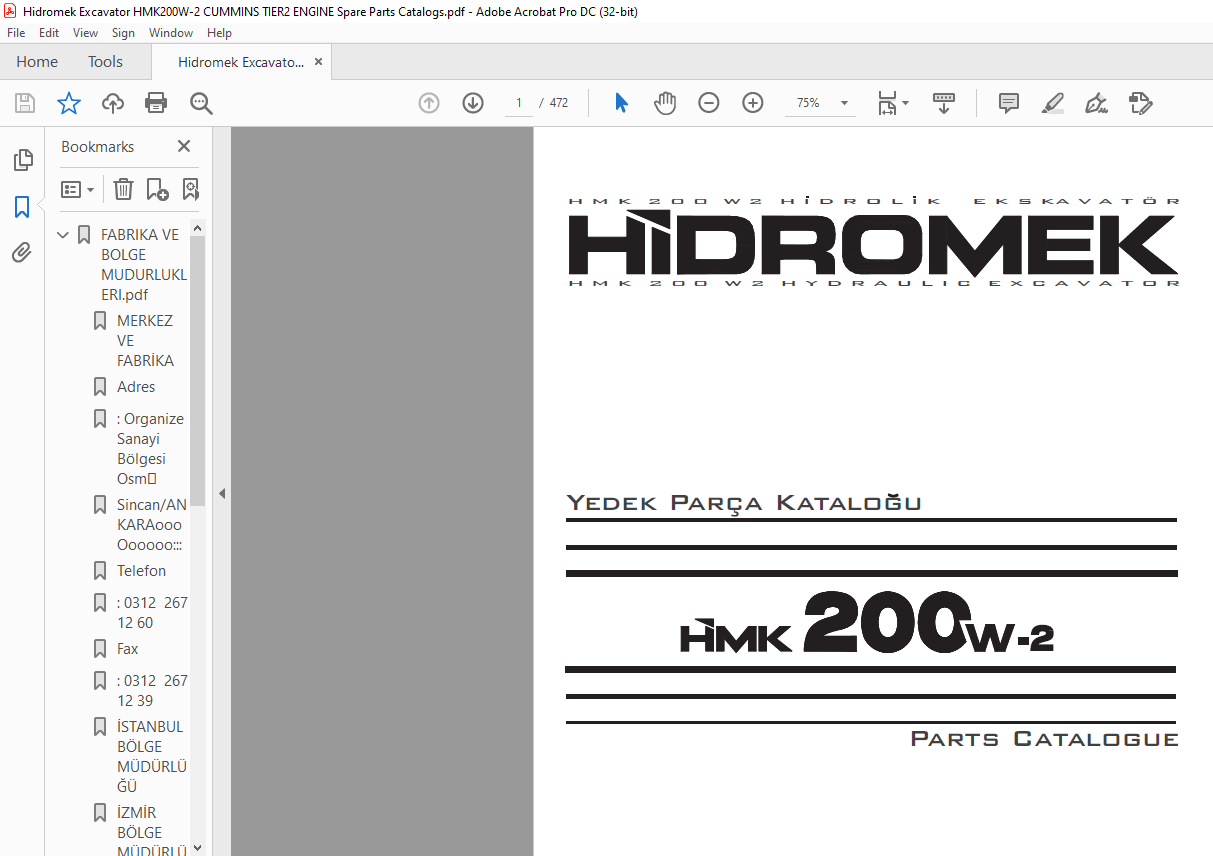
Task: Print the document using printer icon
Action: [156, 103]
